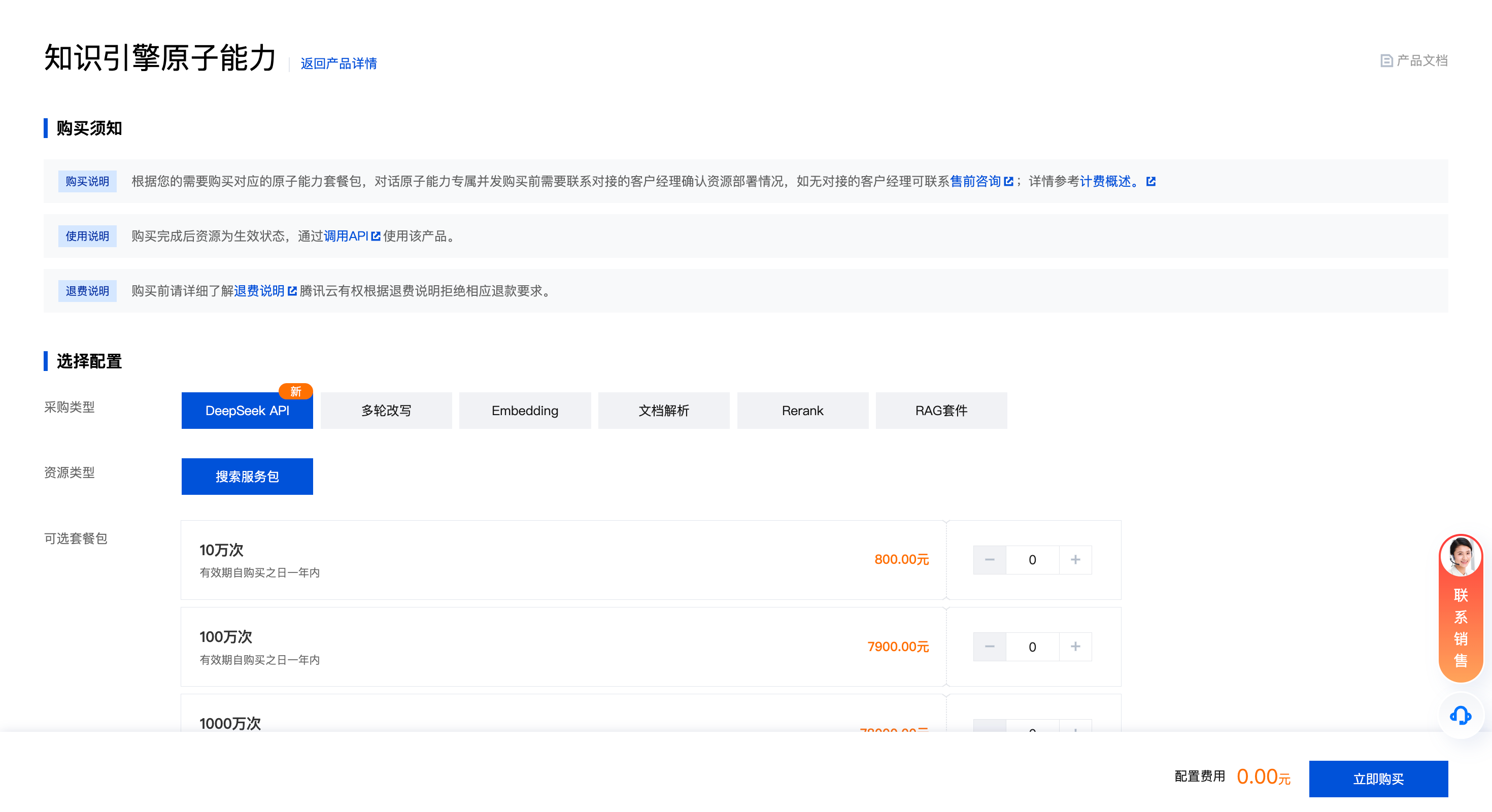Decrease quantity for the 10万次 package
The image size is (1492, 812).
point(990,559)
